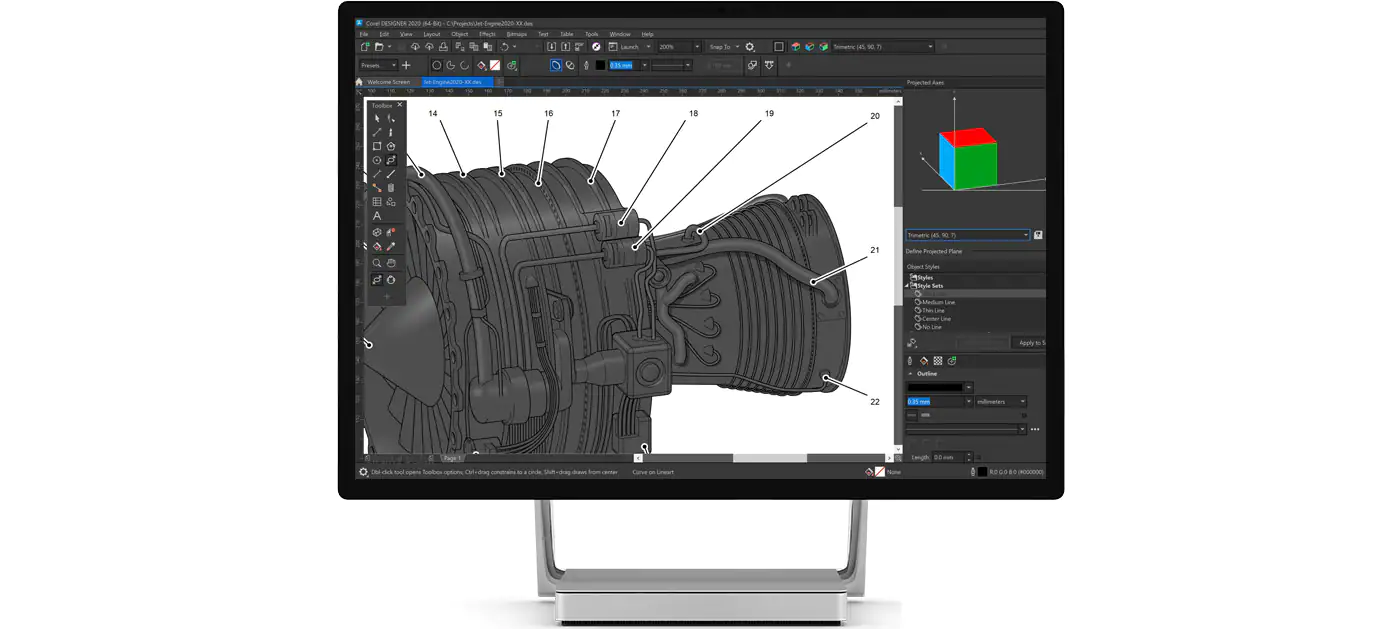Select the Polygon tool
This screenshot has height=629, width=1400.
[389, 146]
